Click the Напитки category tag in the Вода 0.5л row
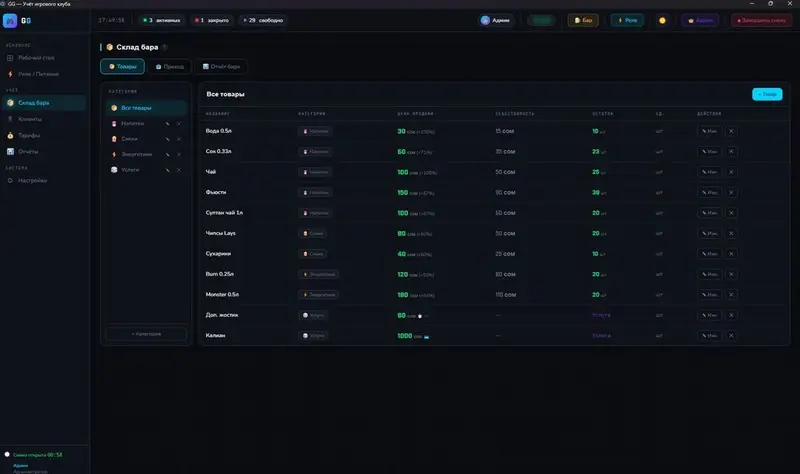Screen dimensions: 800x474 tap(315, 131)
